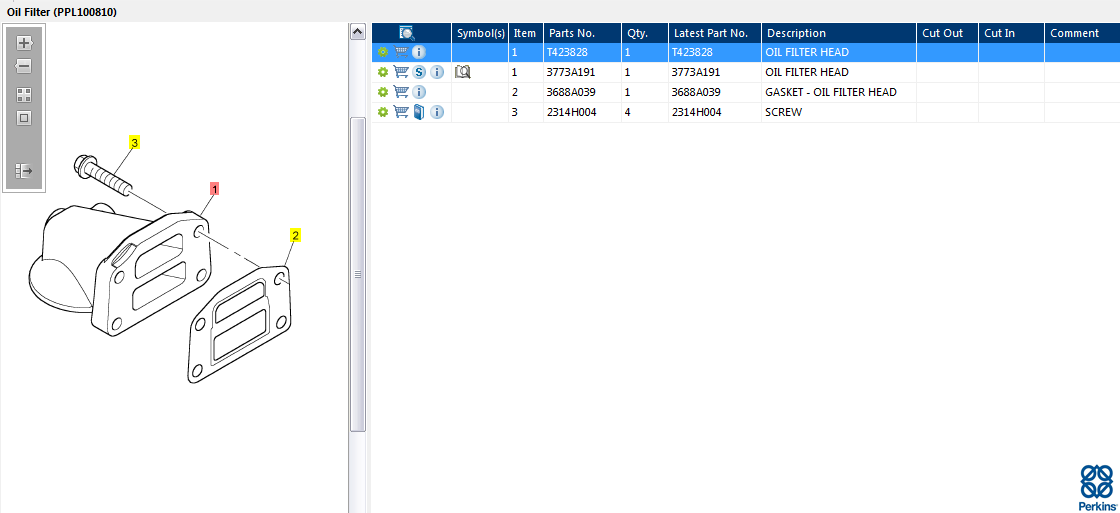Click the Cut In column header
Screen dimensions: 1120x513
point(1011,33)
